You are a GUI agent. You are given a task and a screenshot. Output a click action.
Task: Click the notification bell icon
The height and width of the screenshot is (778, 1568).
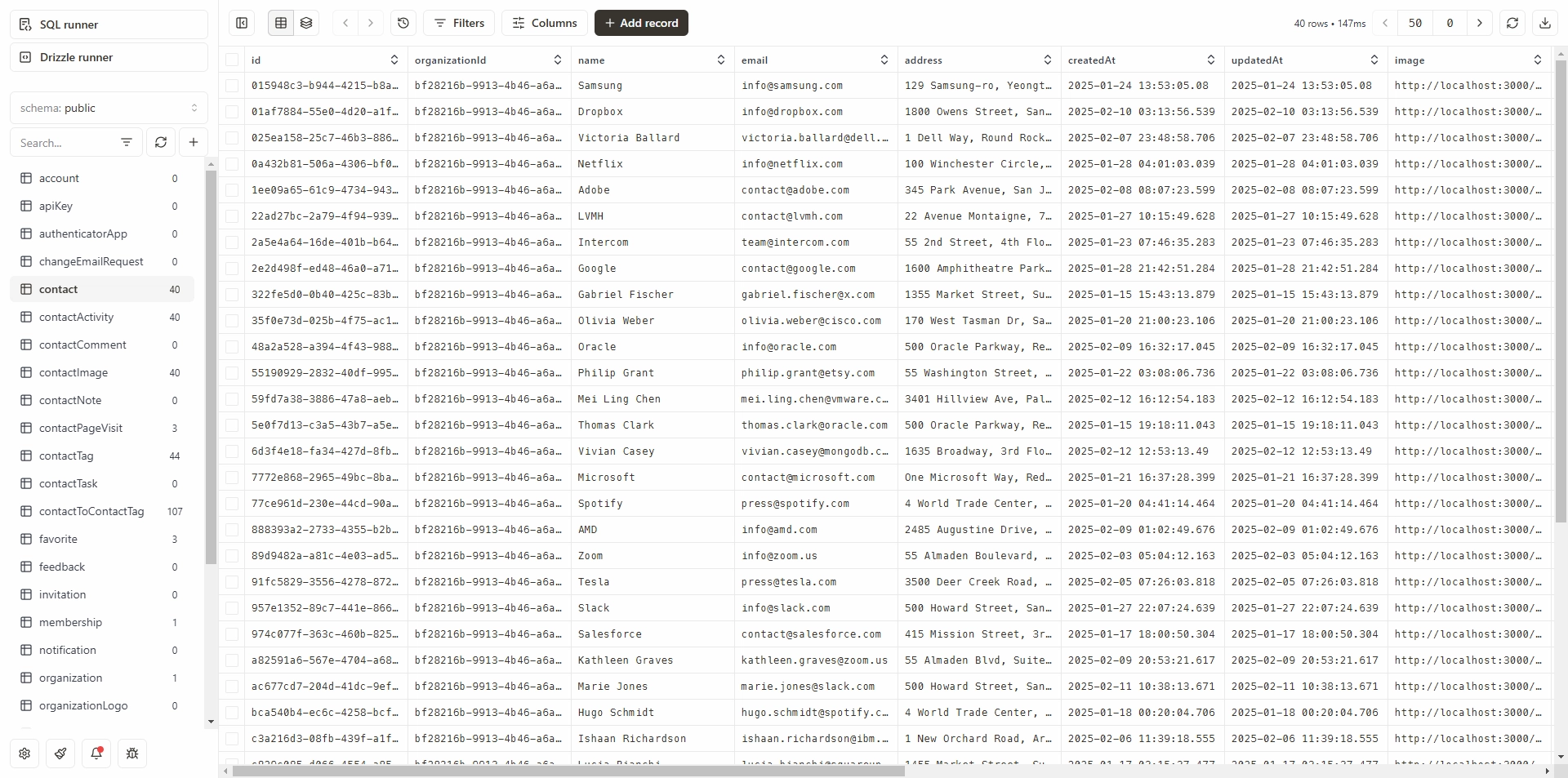click(x=96, y=754)
